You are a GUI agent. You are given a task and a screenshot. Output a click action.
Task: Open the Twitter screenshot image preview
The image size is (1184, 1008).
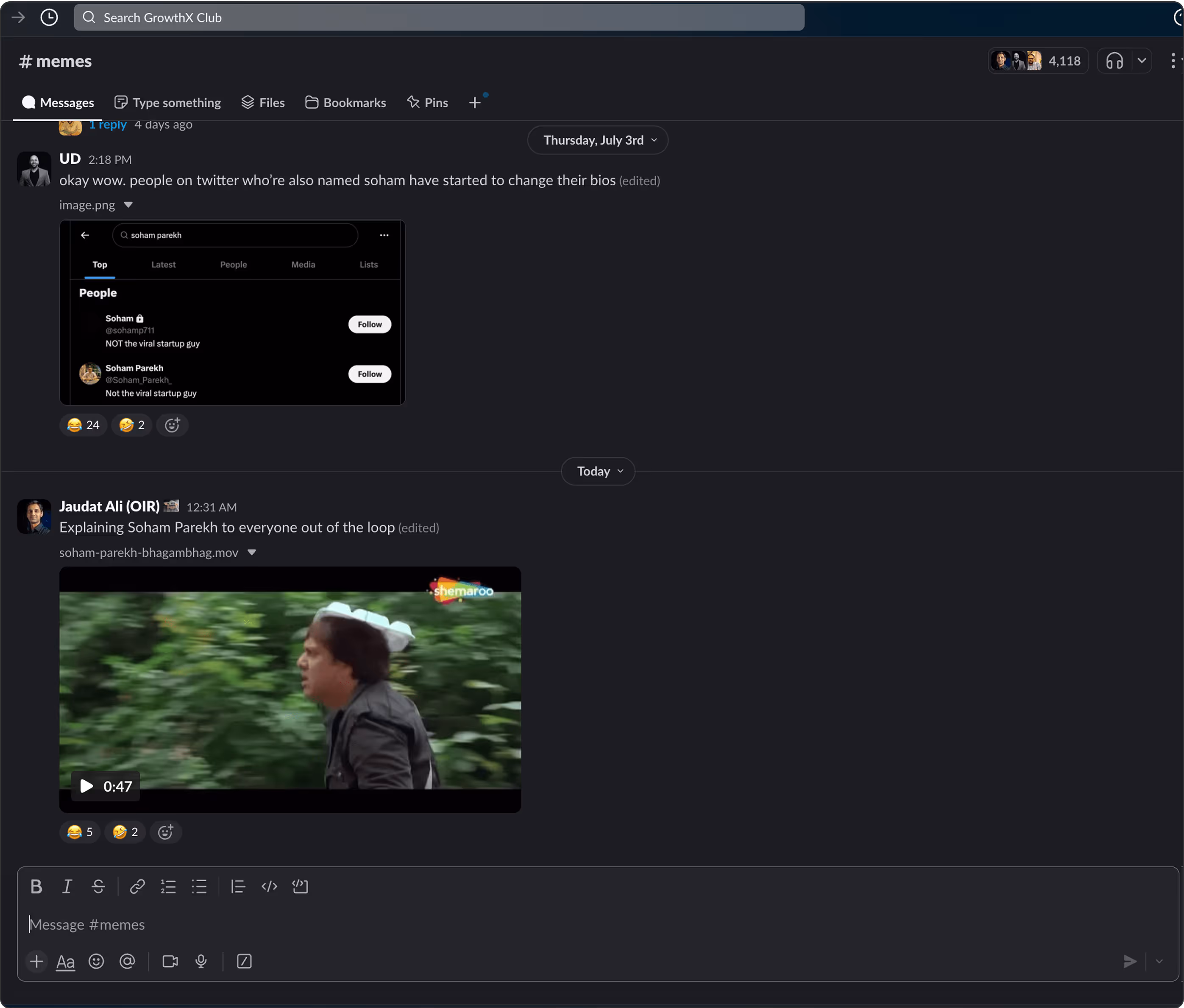[x=232, y=313]
